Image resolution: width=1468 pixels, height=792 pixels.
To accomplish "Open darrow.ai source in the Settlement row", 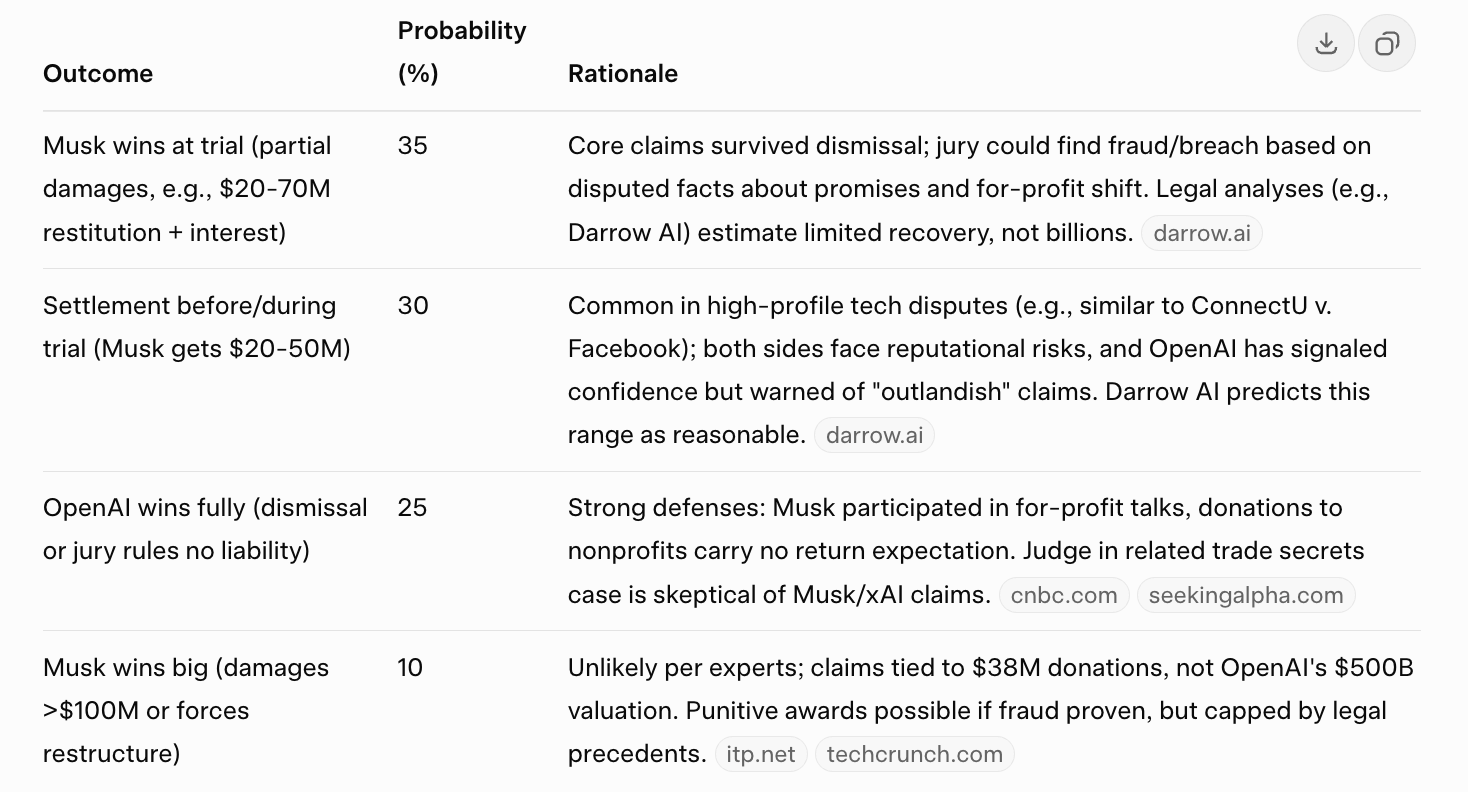I will (874, 436).
